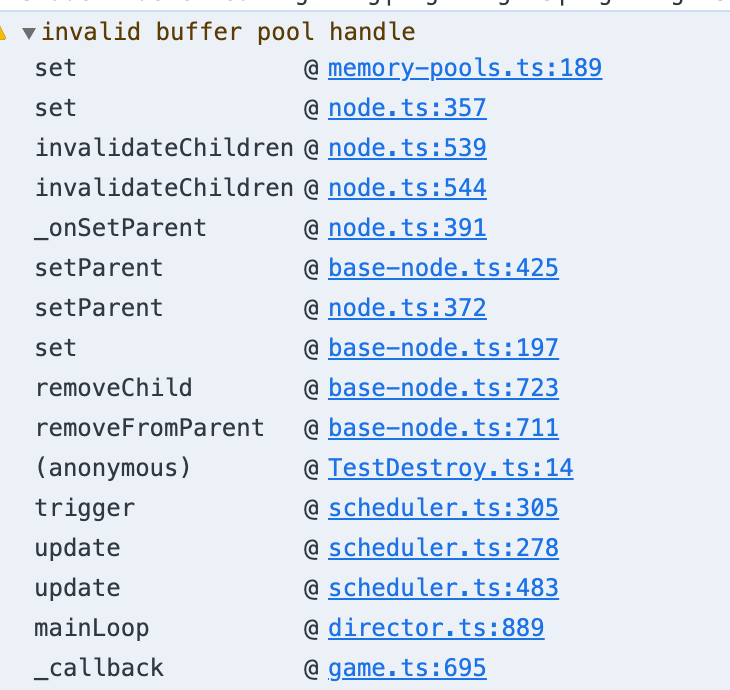Jump to game.ts:695 callback source
The width and height of the screenshot is (730, 690).
coord(406,668)
